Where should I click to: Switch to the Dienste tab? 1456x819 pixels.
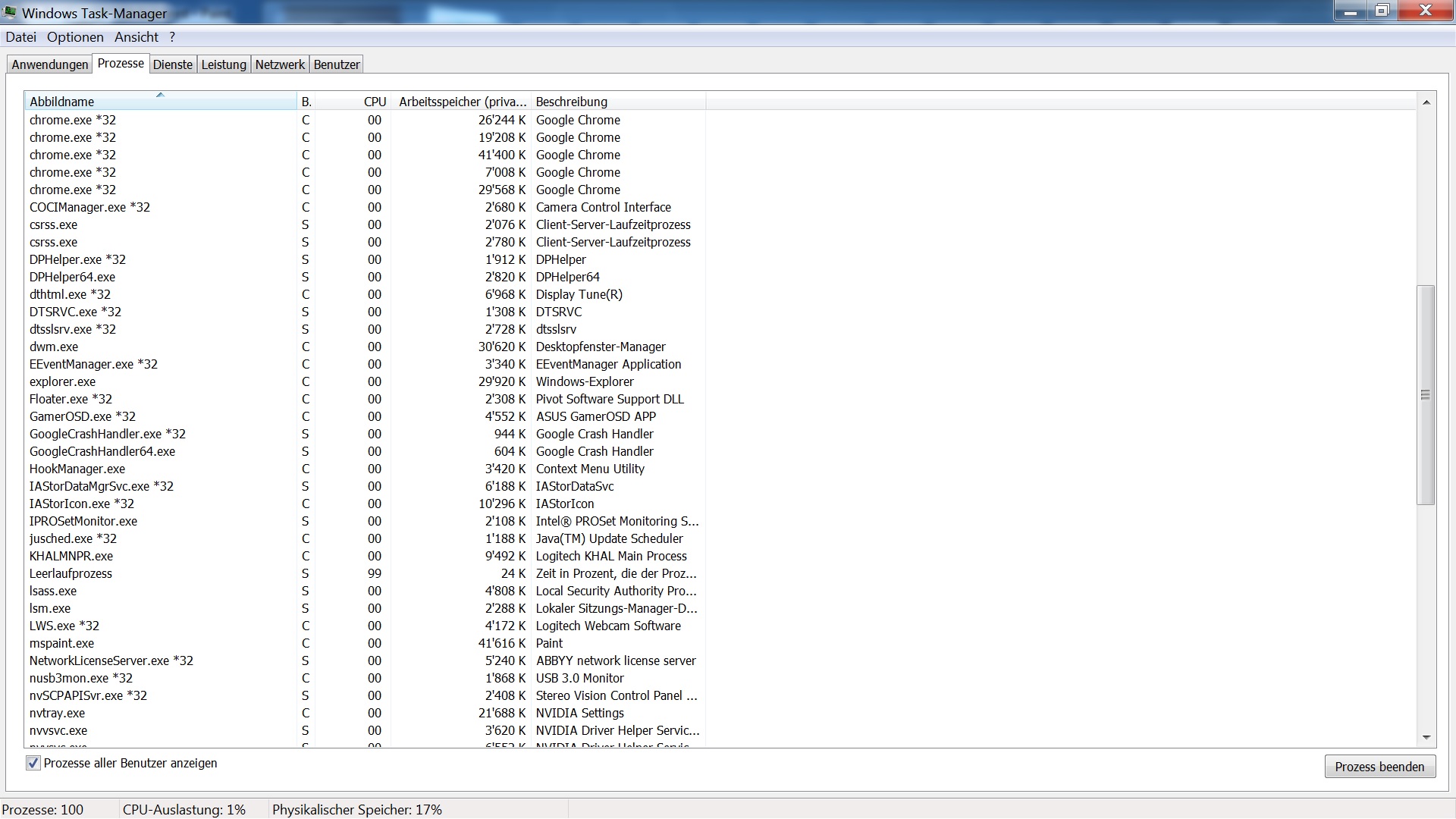173,64
